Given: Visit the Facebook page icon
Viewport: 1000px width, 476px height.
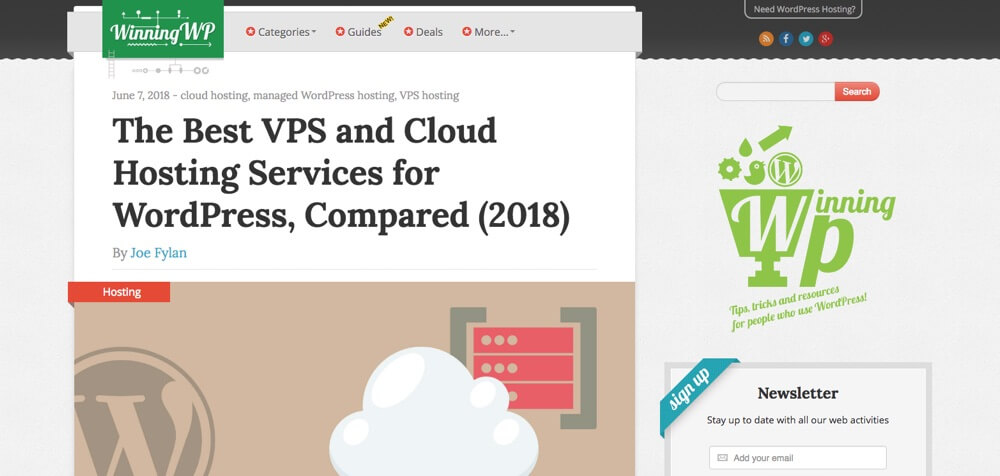Looking at the screenshot, I should coord(786,39).
